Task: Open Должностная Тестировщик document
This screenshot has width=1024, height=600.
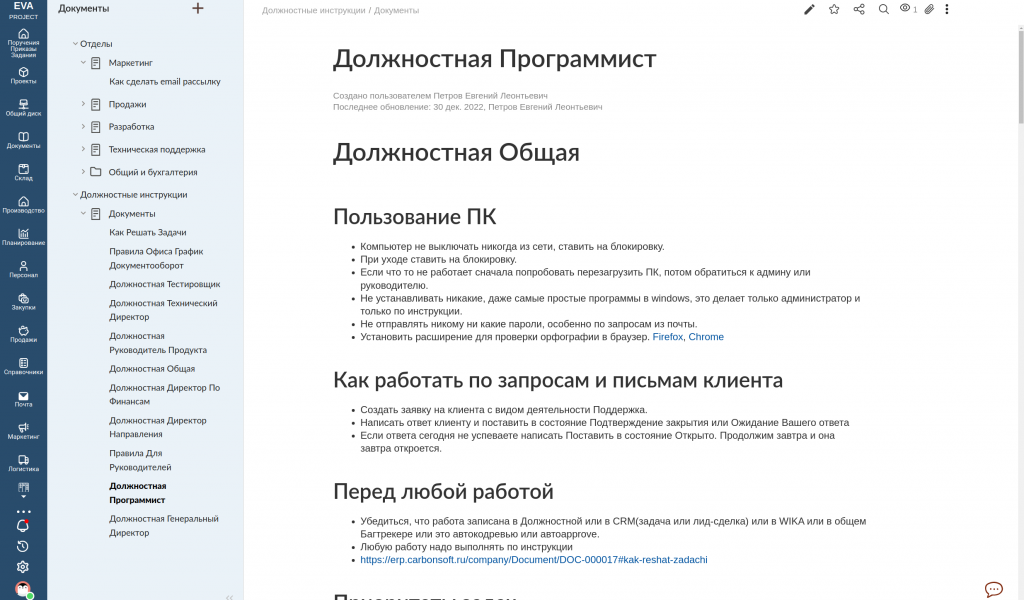Action: pos(165,284)
